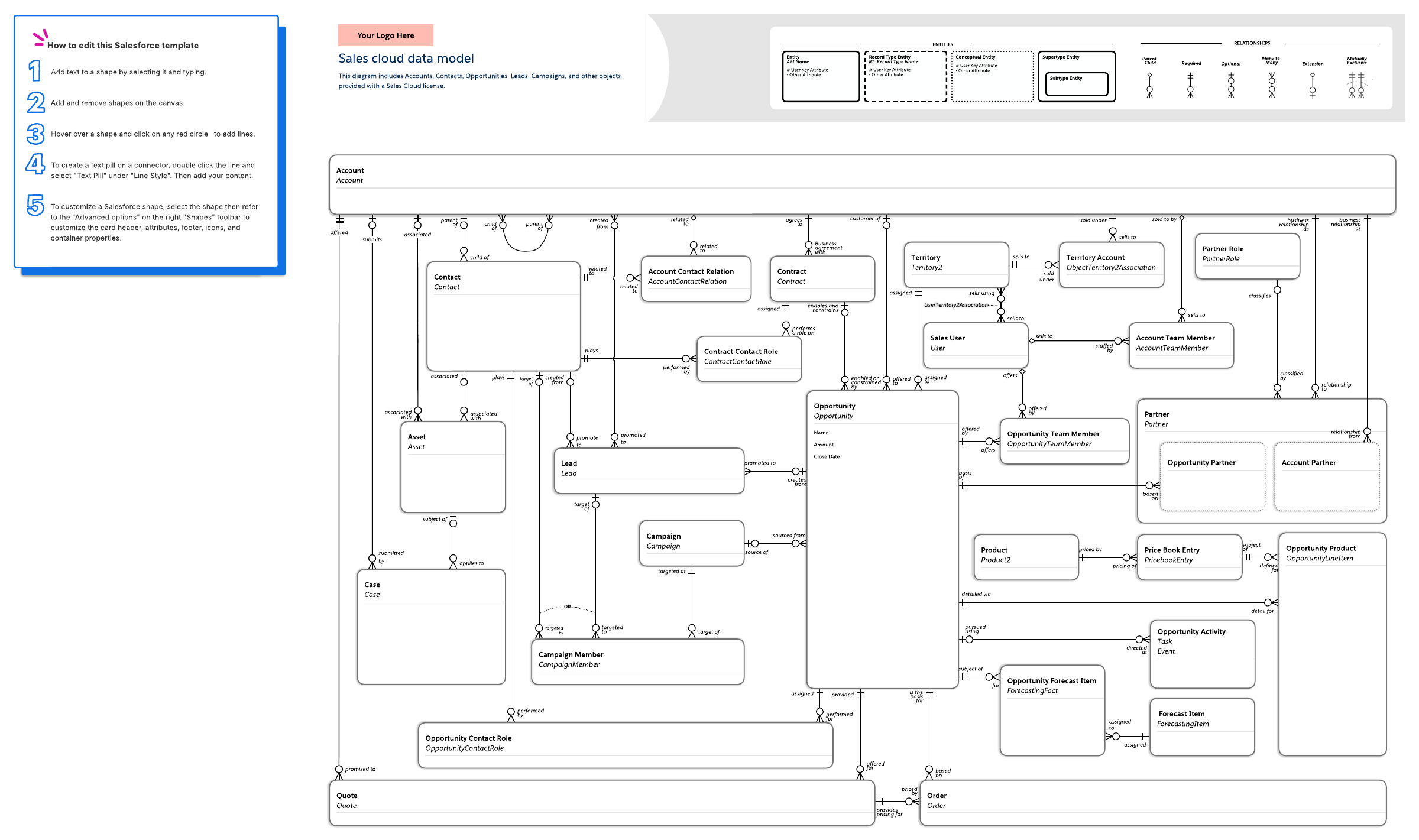
Task: Select the 'Sales cloud data model' title
Action: pos(406,59)
